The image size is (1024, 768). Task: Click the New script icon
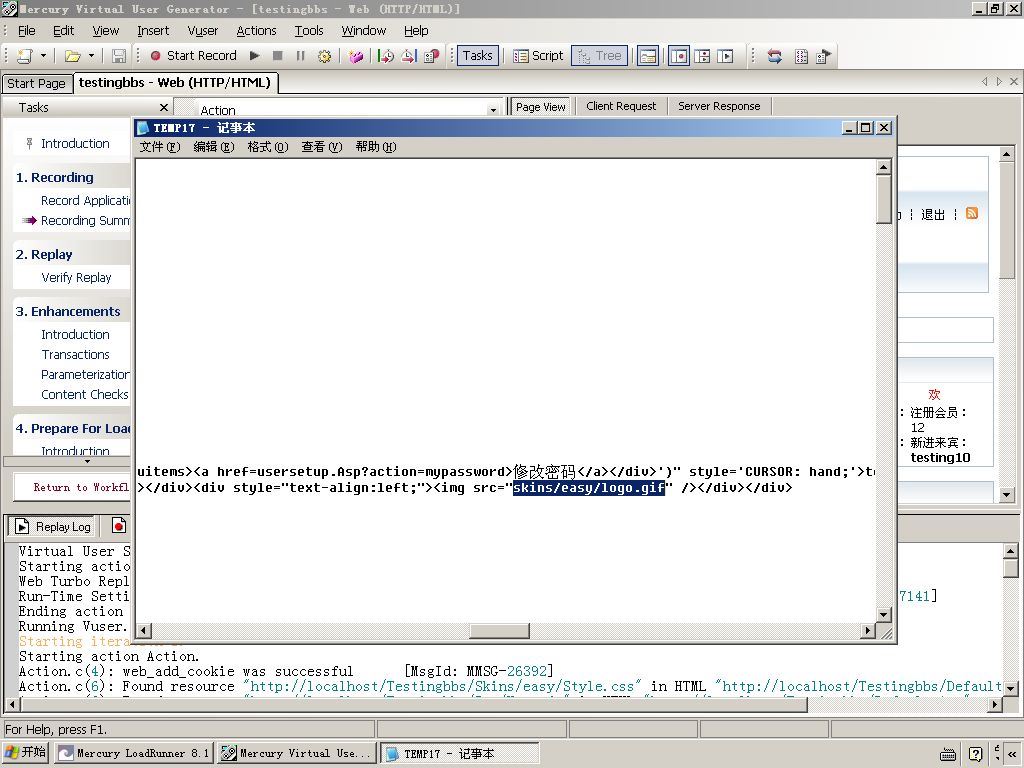tap(25, 56)
